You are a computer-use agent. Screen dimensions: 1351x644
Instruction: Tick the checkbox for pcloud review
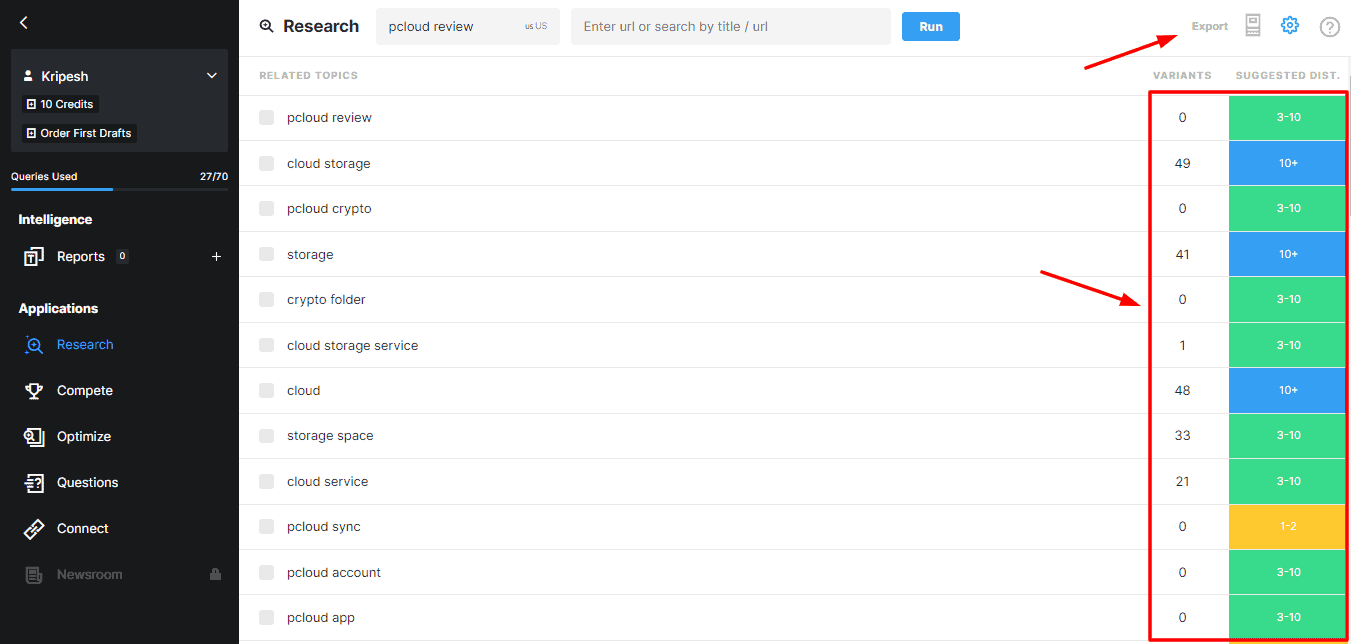coord(266,118)
